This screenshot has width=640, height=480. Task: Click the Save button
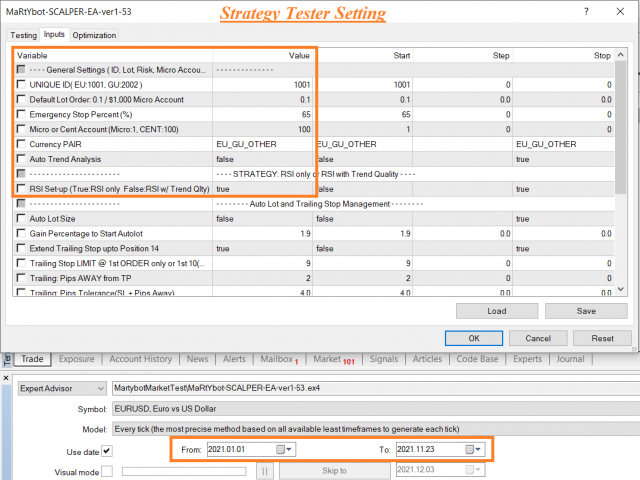pyautogui.click(x=586, y=311)
